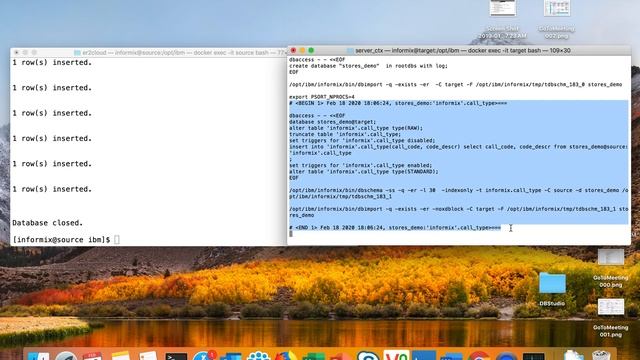Launch Google Chrome from the Dock
The width and height of the screenshot is (640, 360).
tap(479, 355)
